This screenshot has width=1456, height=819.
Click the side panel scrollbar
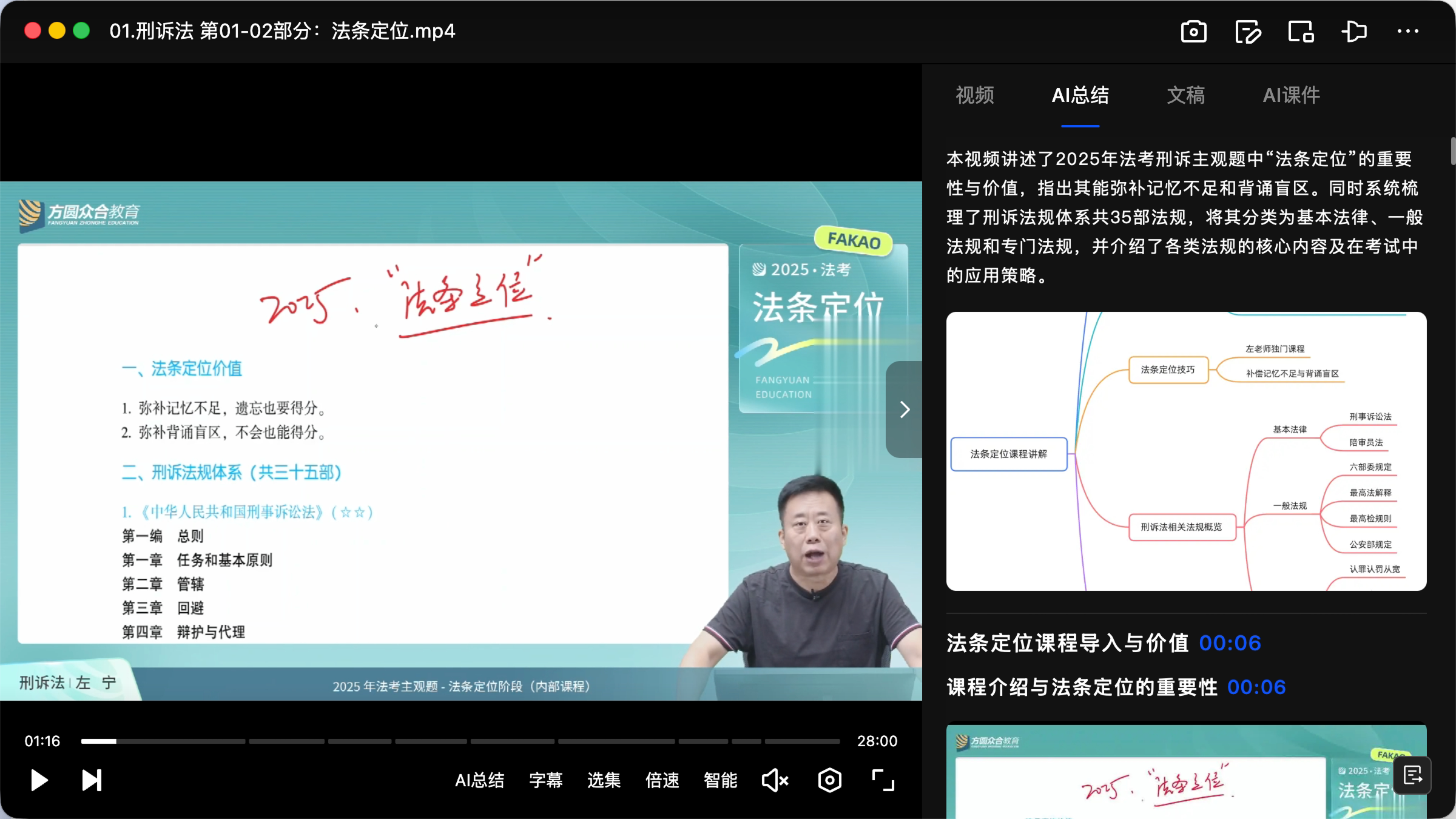(x=1452, y=151)
